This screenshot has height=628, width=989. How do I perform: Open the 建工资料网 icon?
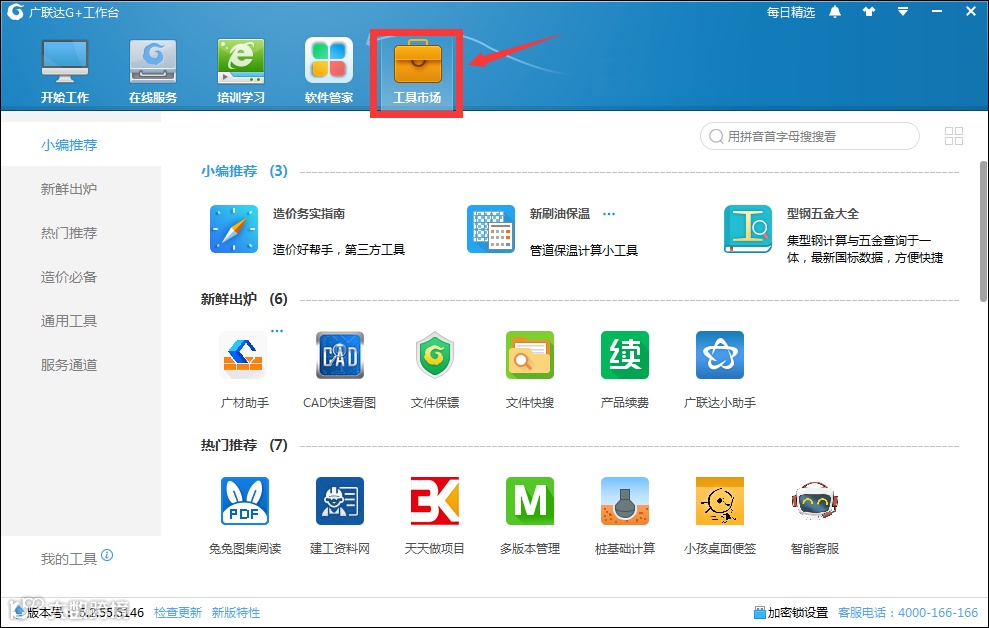coord(340,501)
